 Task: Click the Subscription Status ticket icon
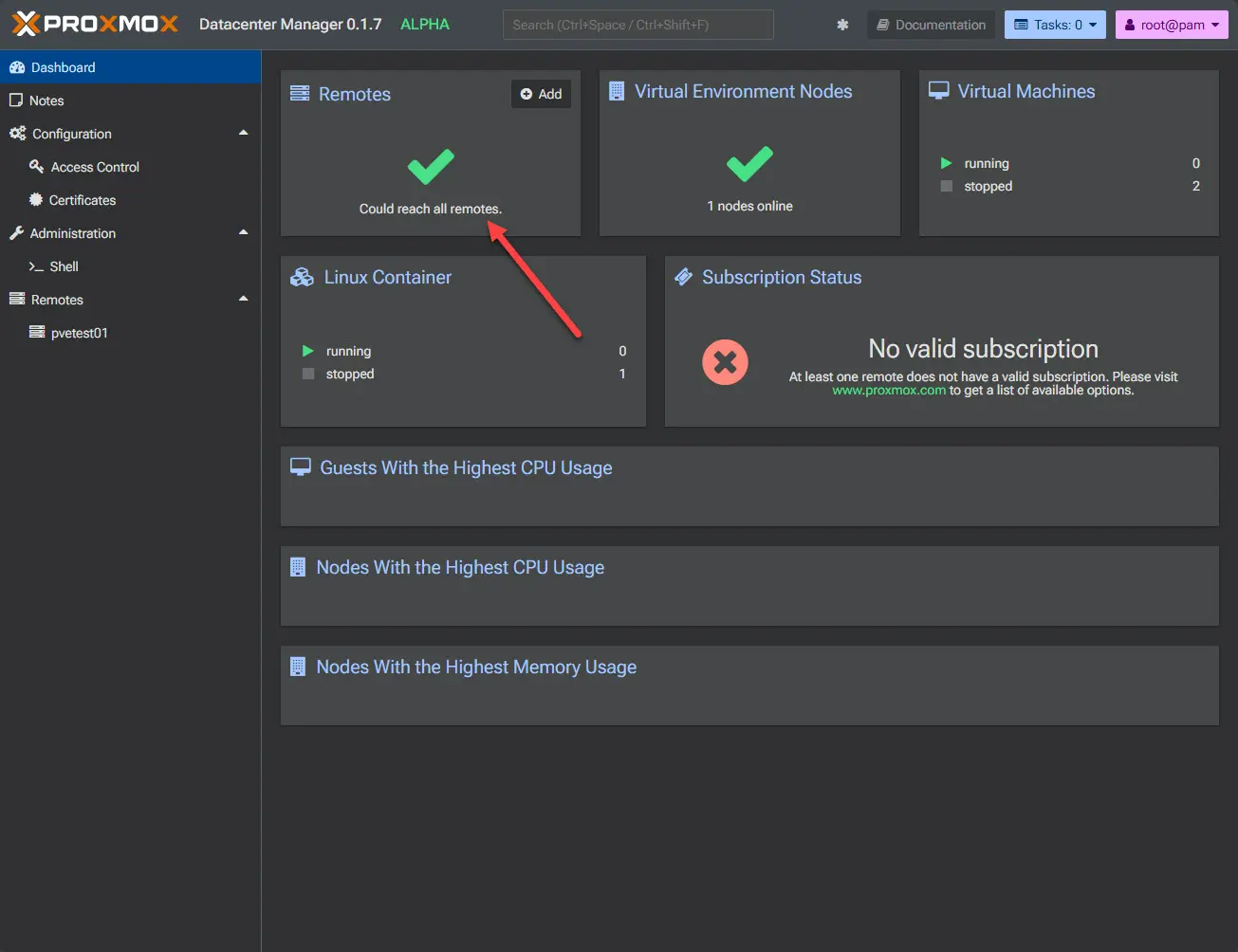click(x=683, y=277)
